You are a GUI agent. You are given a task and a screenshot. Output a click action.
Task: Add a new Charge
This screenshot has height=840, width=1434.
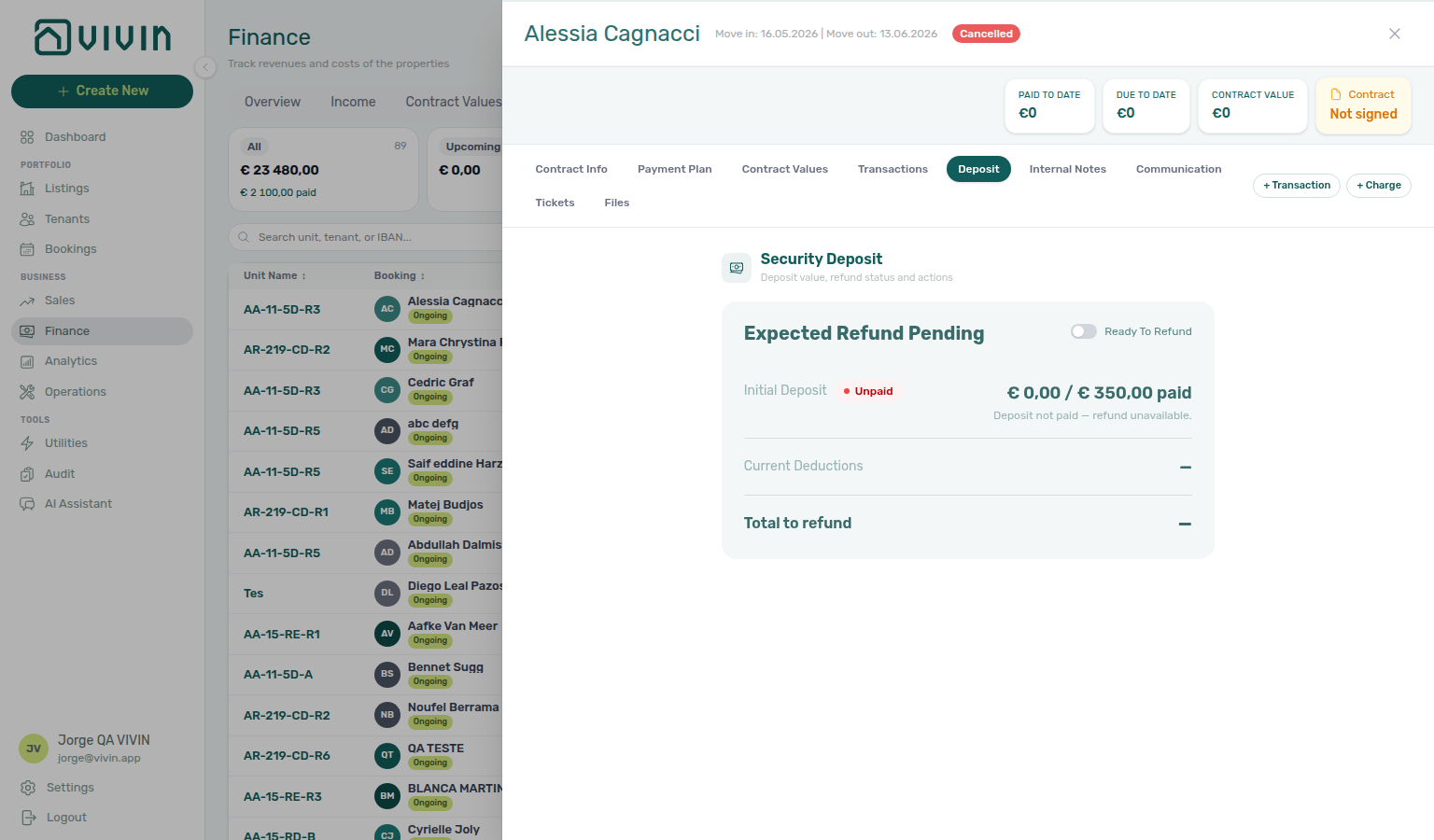click(x=1379, y=186)
